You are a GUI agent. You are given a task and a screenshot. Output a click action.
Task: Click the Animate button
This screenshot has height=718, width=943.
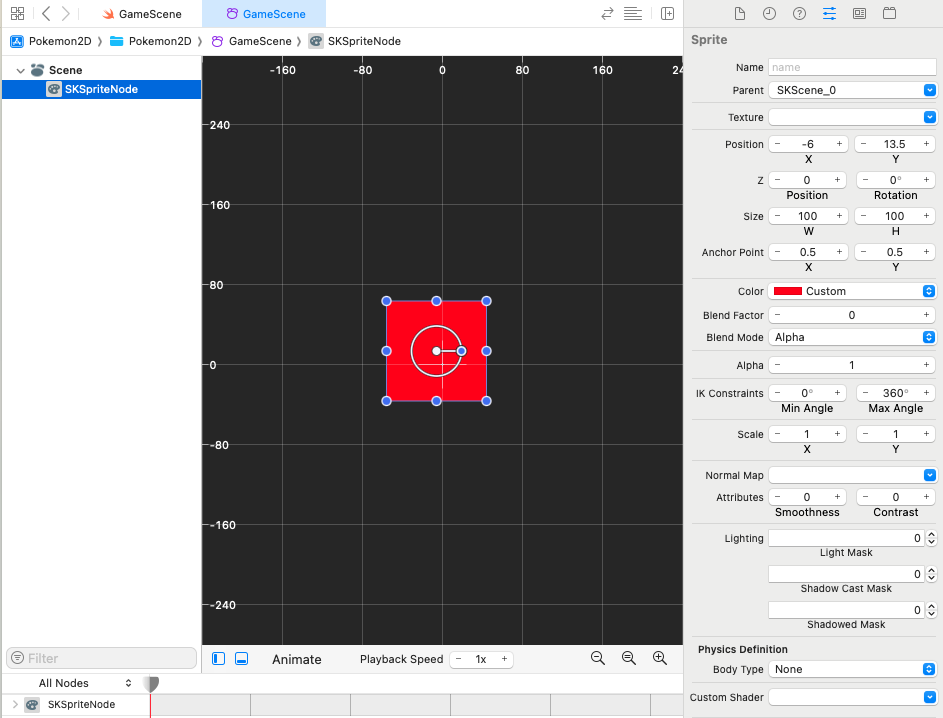pos(297,659)
